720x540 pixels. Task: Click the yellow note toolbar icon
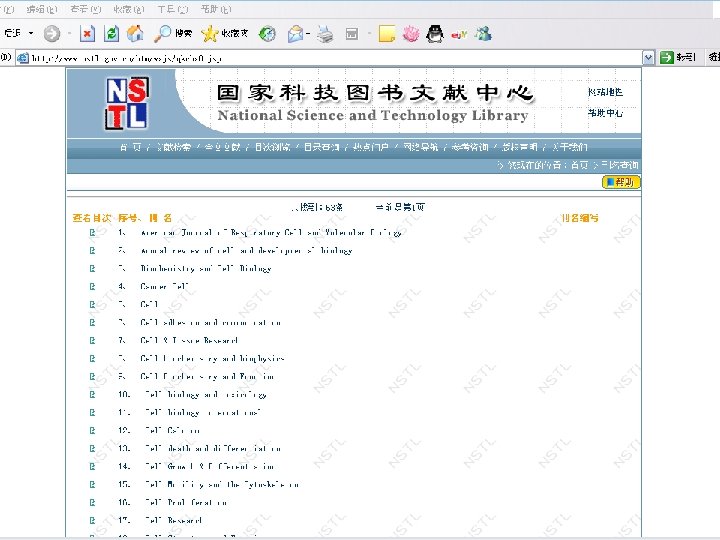pyautogui.click(x=387, y=34)
